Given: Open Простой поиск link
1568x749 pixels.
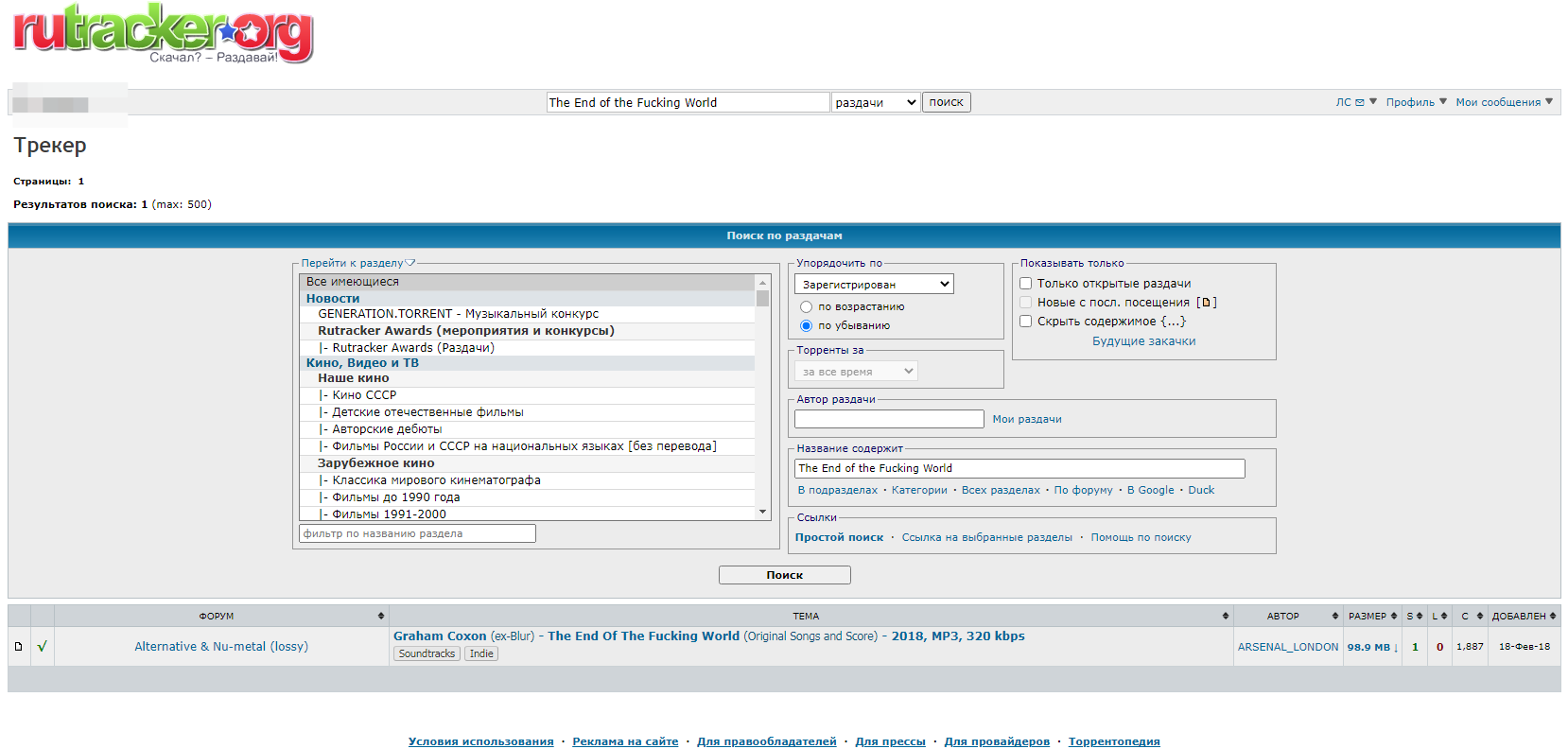Looking at the screenshot, I should [x=839, y=537].
